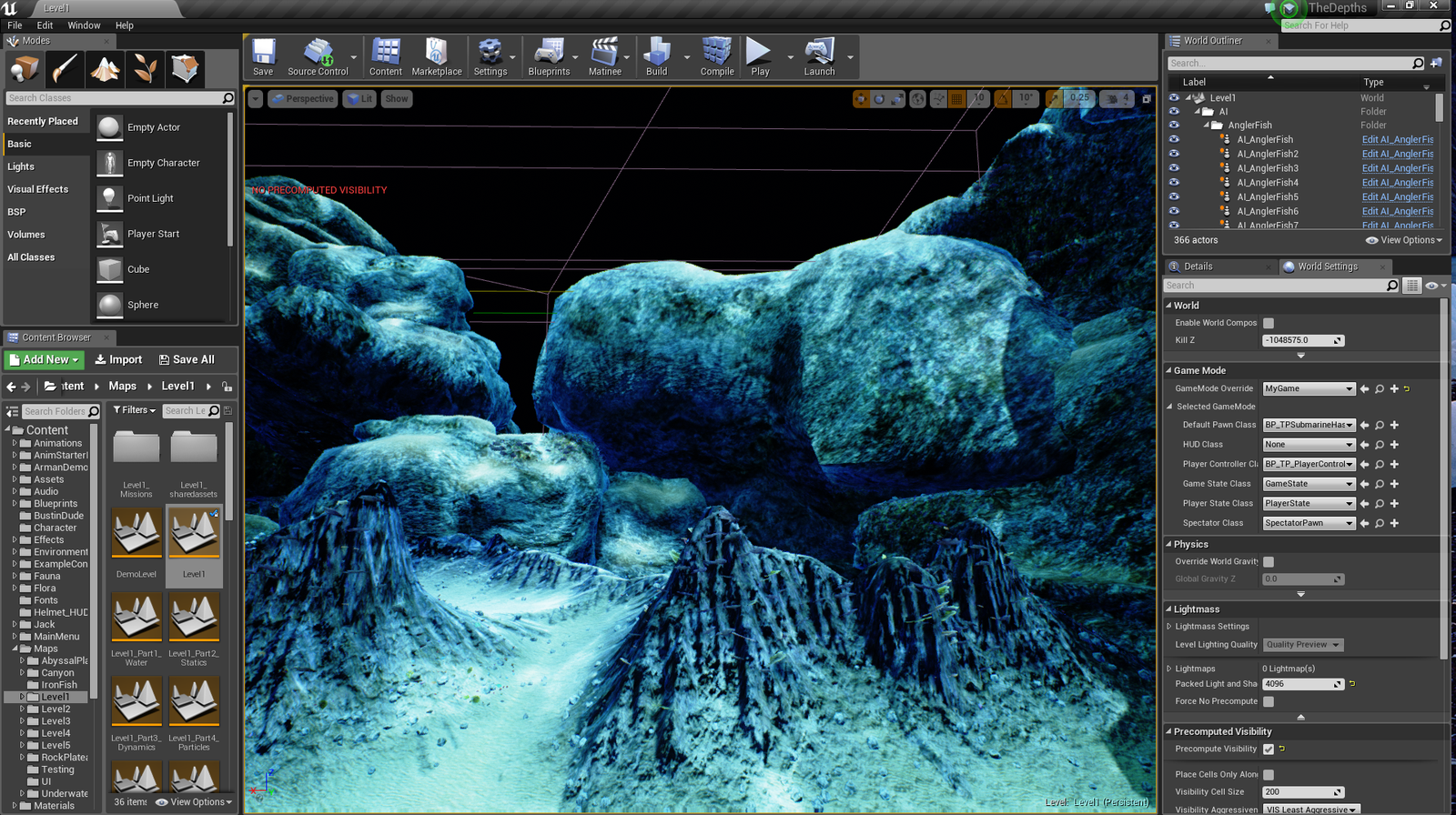Adjust Visibility Cell Size value

tap(1303, 792)
